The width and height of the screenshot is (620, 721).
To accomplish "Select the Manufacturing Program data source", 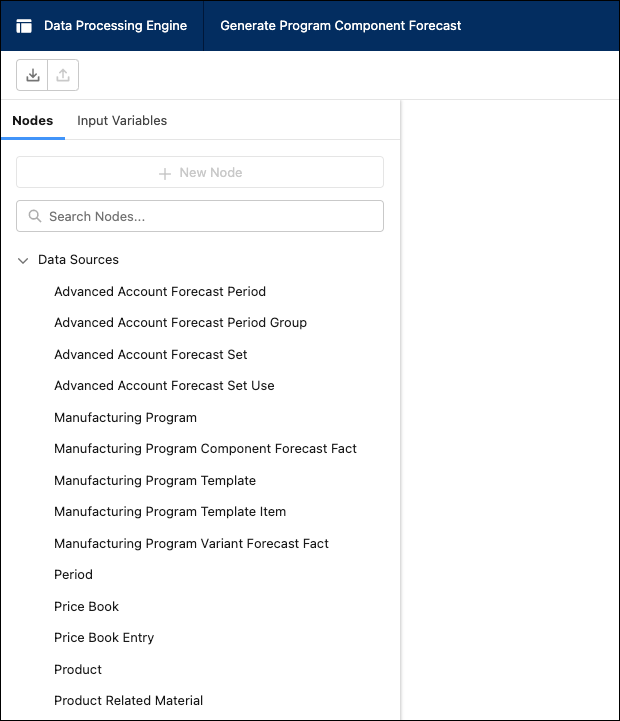I will [x=125, y=418].
